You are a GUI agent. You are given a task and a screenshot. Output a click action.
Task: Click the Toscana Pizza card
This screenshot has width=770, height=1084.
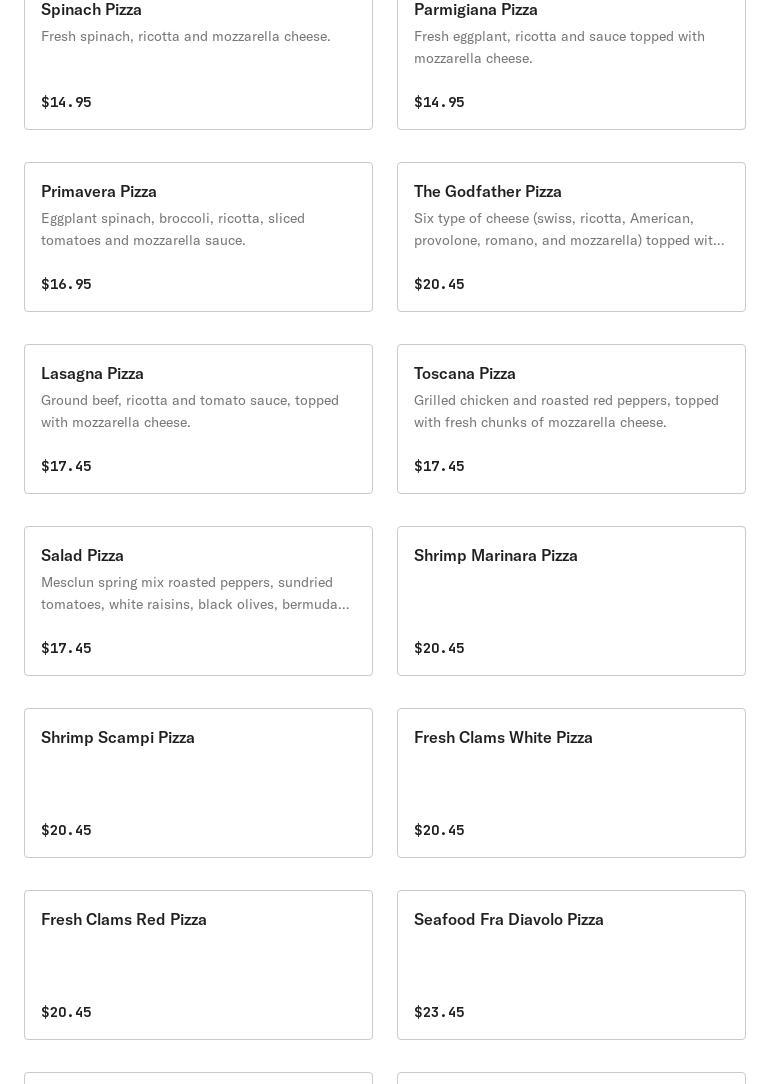[571, 419]
